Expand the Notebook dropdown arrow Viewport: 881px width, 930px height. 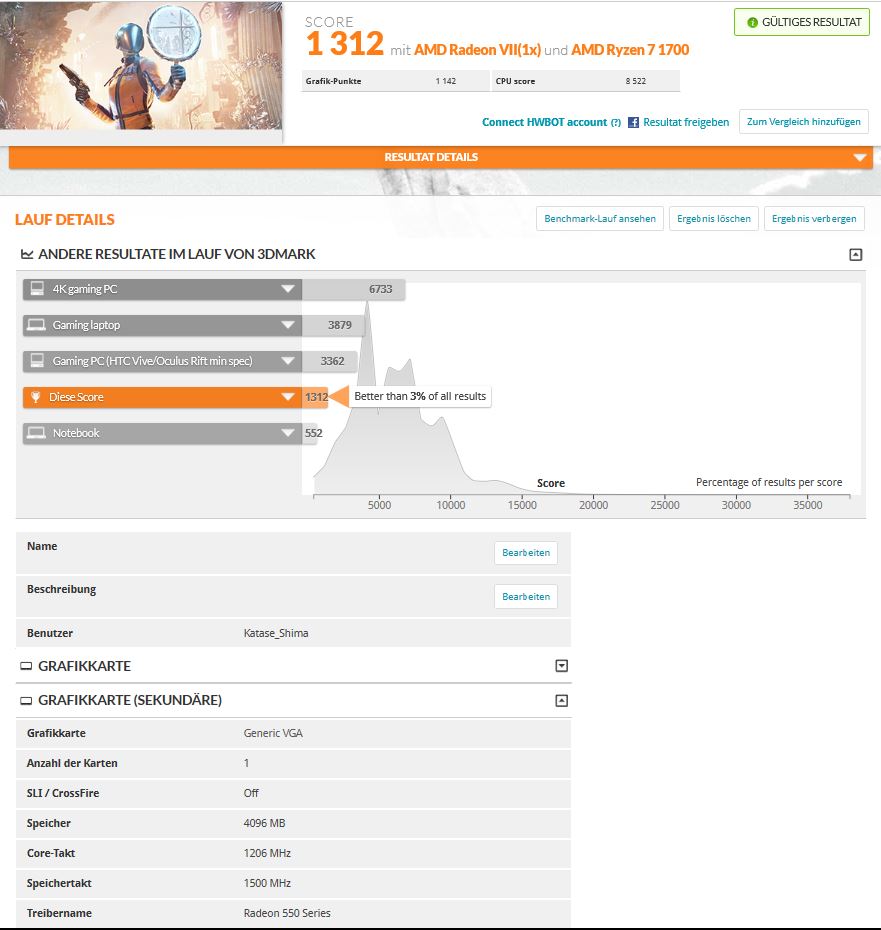click(x=288, y=433)
